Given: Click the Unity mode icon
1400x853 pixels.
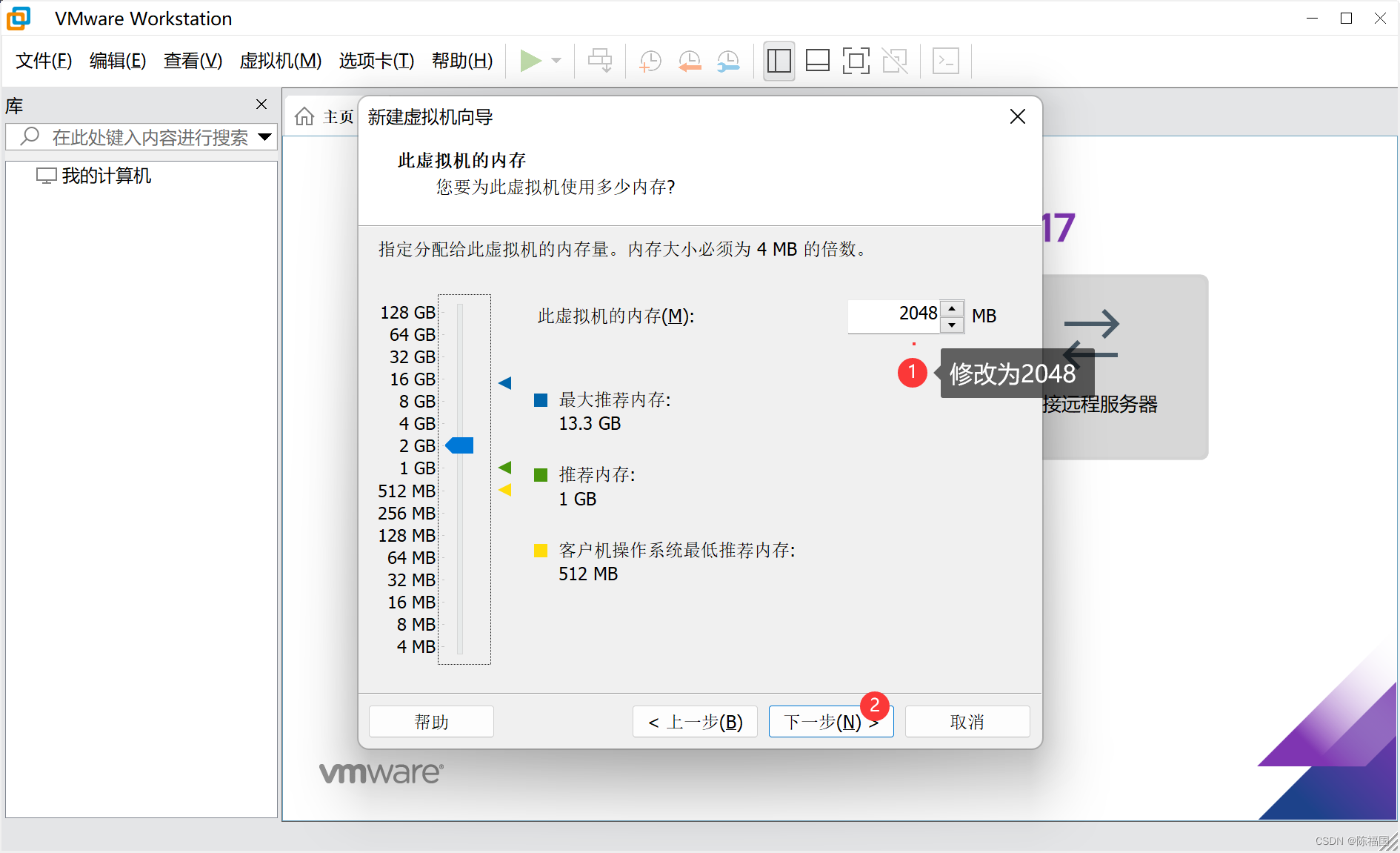Looking at the screenshot, I should 895,61.
